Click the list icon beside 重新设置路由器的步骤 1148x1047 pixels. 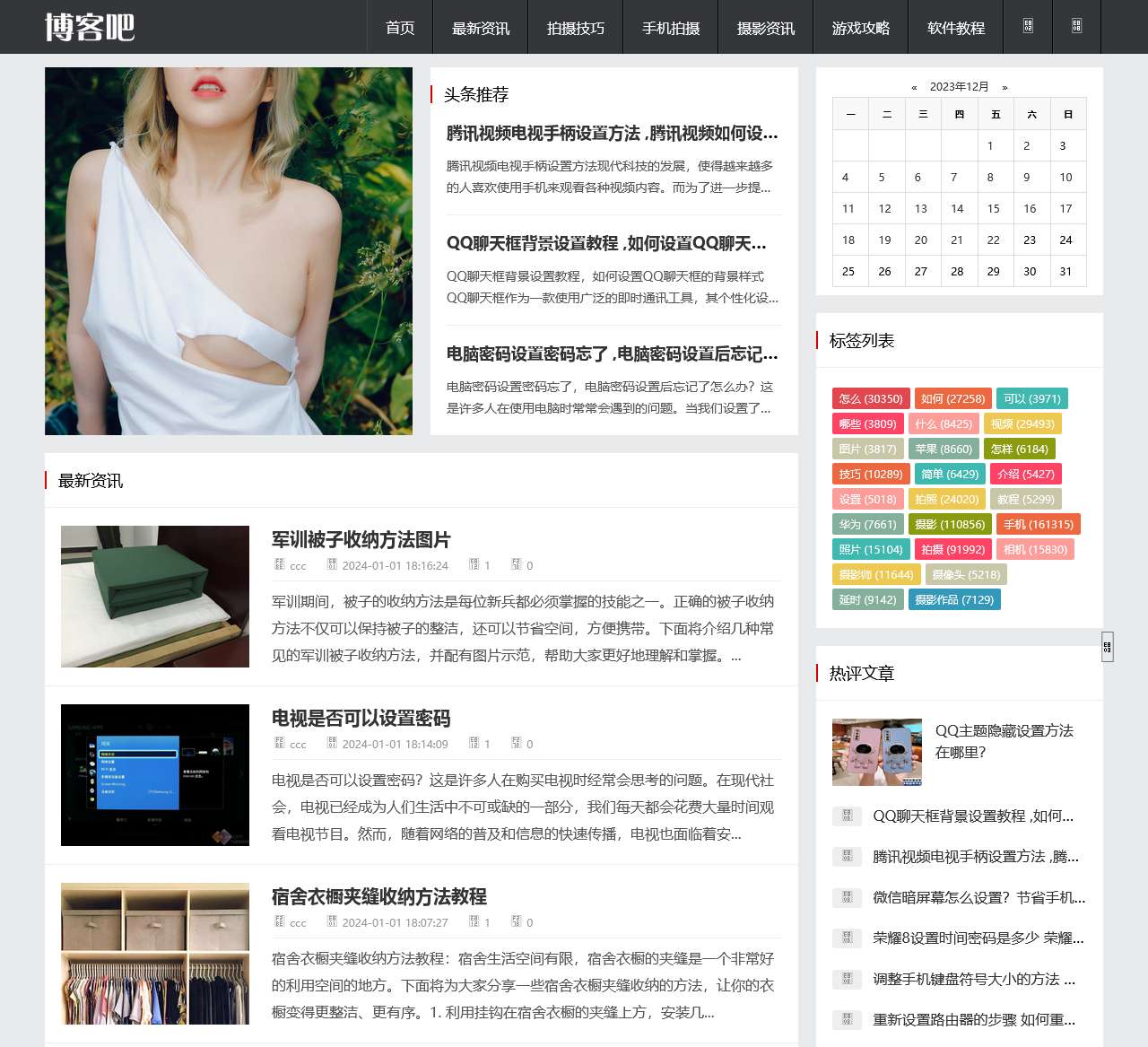847,1019
